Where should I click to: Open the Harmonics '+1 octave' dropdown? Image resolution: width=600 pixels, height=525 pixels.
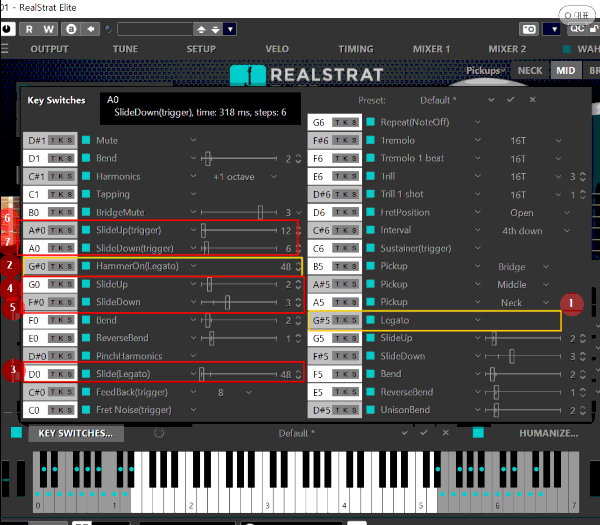tap(245, 176)
